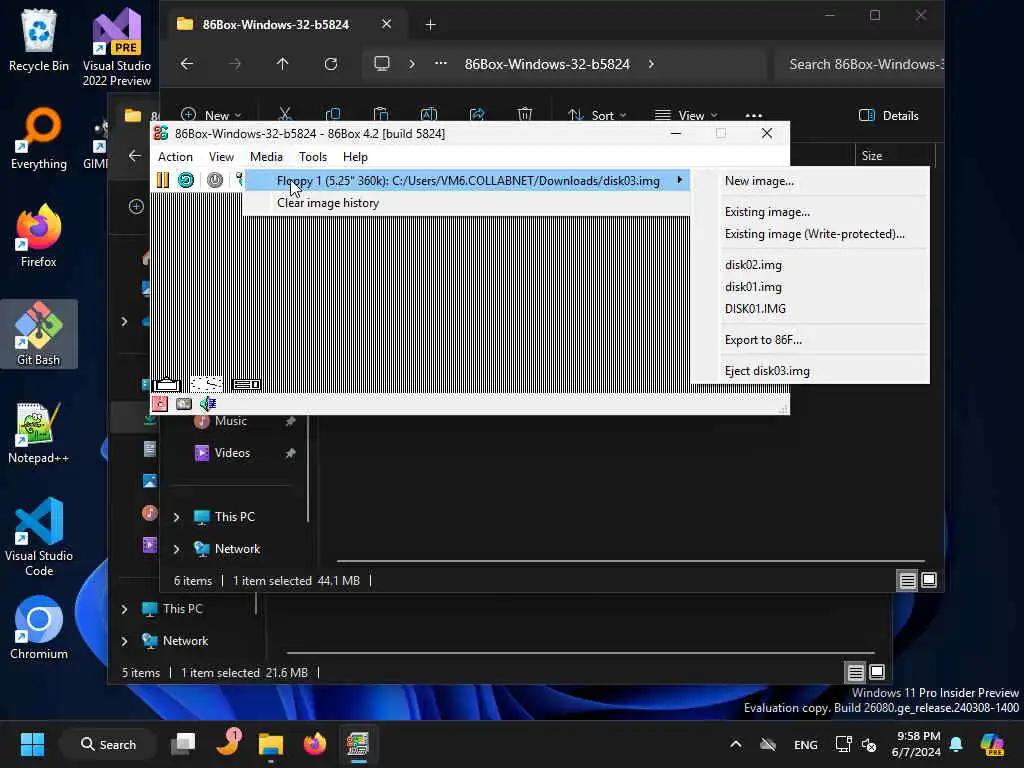Viewport: 1024px width, 768px height.
Task: Expand Network in the back Explorer window
Action: click(x=124, y=641)
